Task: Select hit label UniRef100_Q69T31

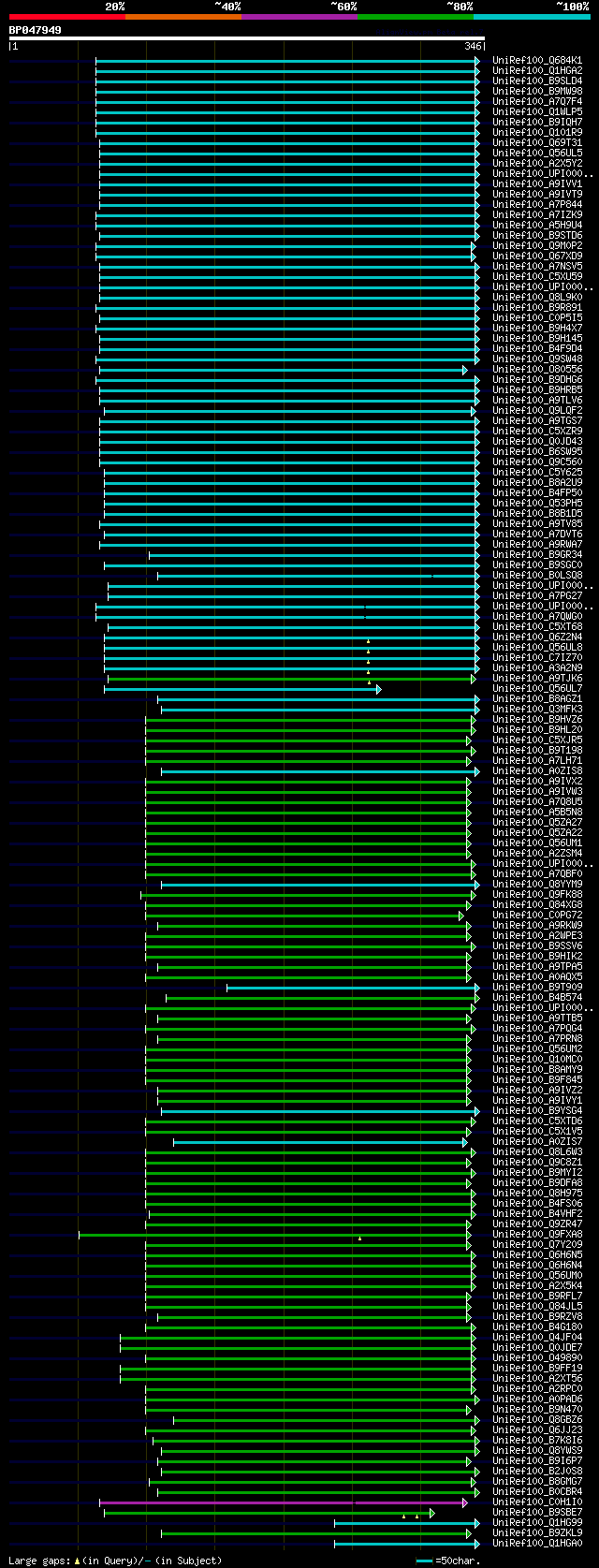Action: pyautogui.click(x=537, y=142)
